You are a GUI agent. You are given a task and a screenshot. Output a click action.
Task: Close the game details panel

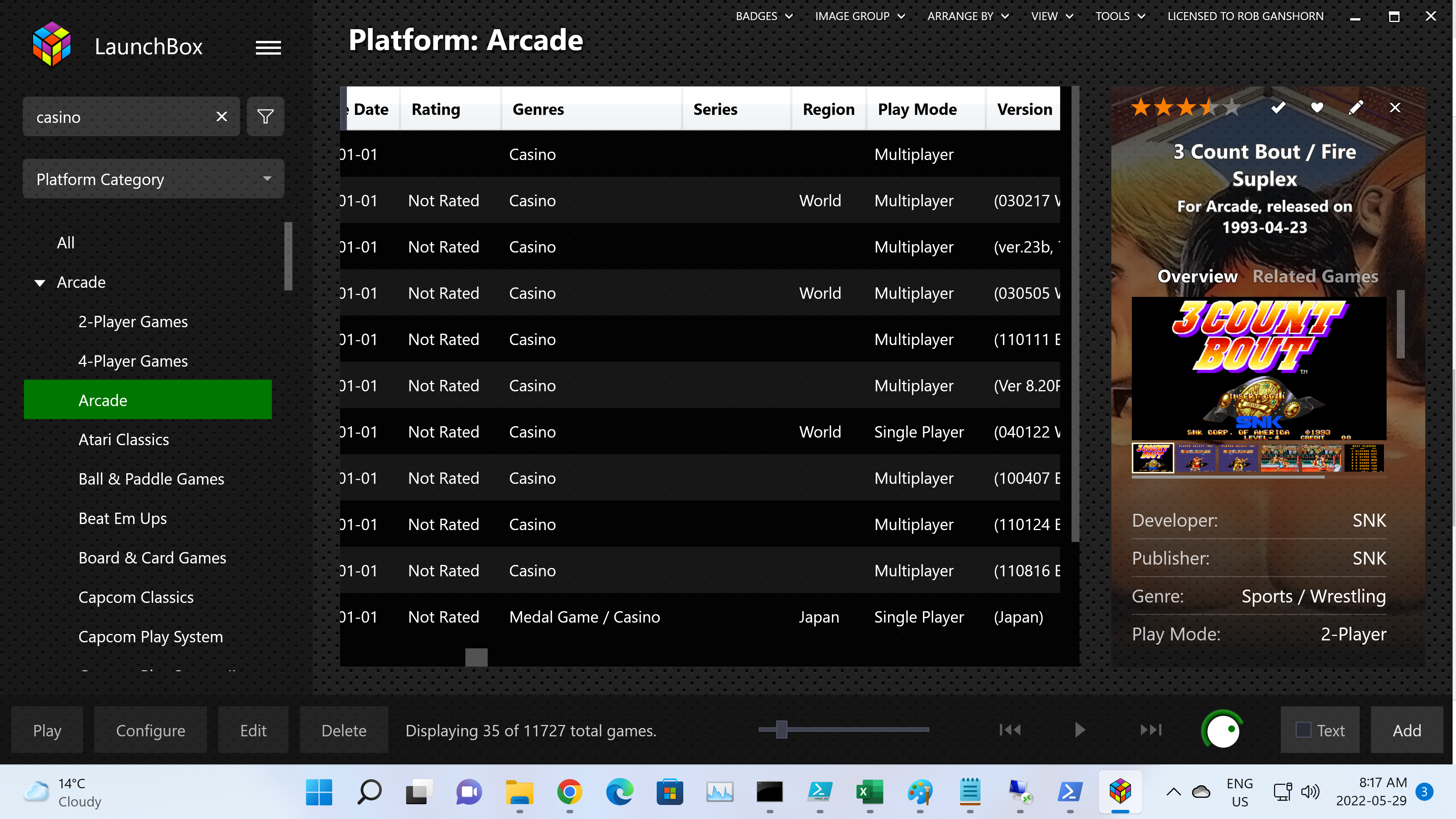pos(1395,107)
